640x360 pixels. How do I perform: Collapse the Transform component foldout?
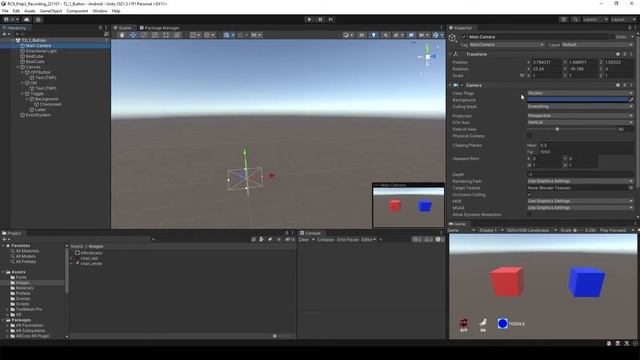point(450,54)
